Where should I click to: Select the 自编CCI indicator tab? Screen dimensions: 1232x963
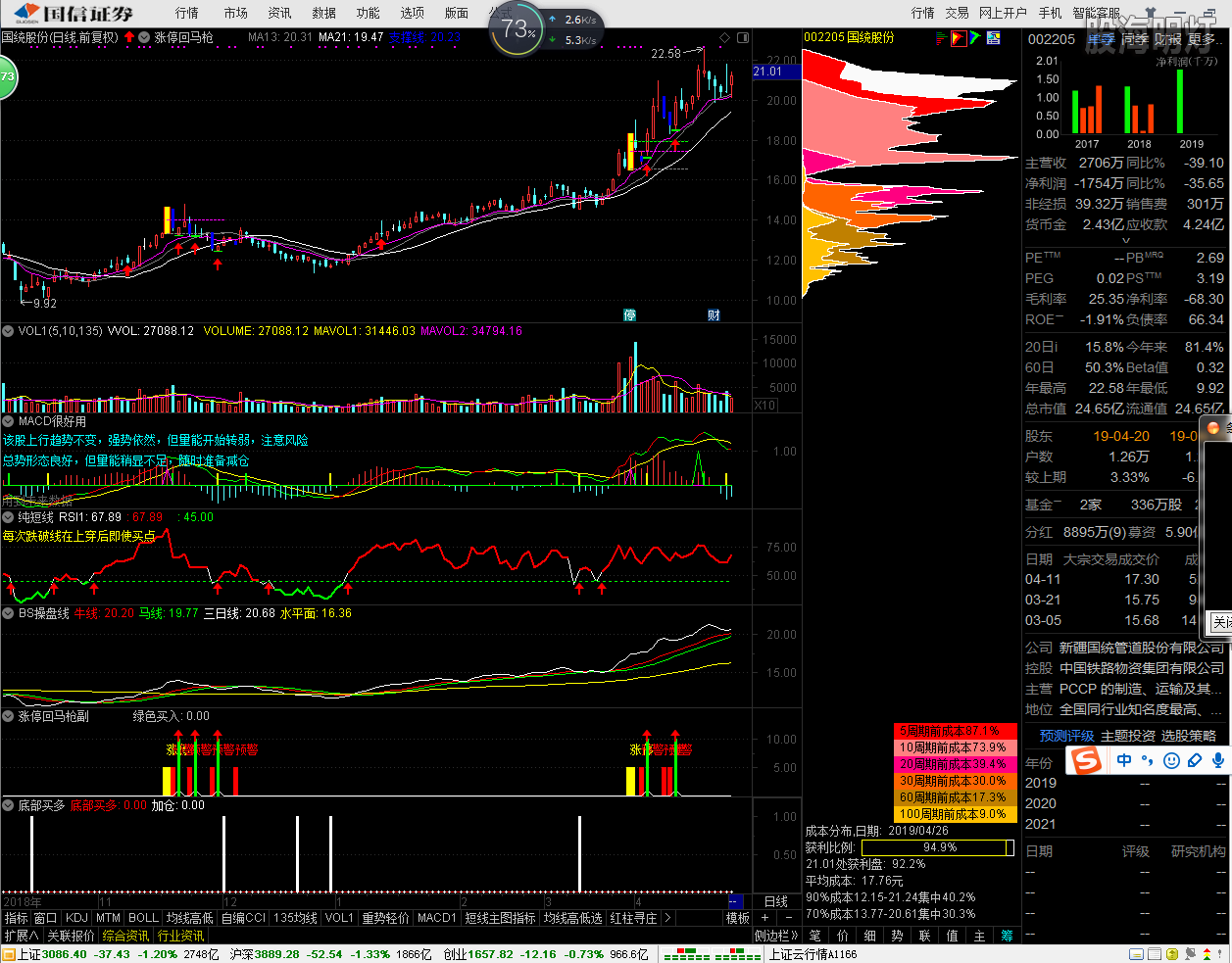[x=243, y=918]
